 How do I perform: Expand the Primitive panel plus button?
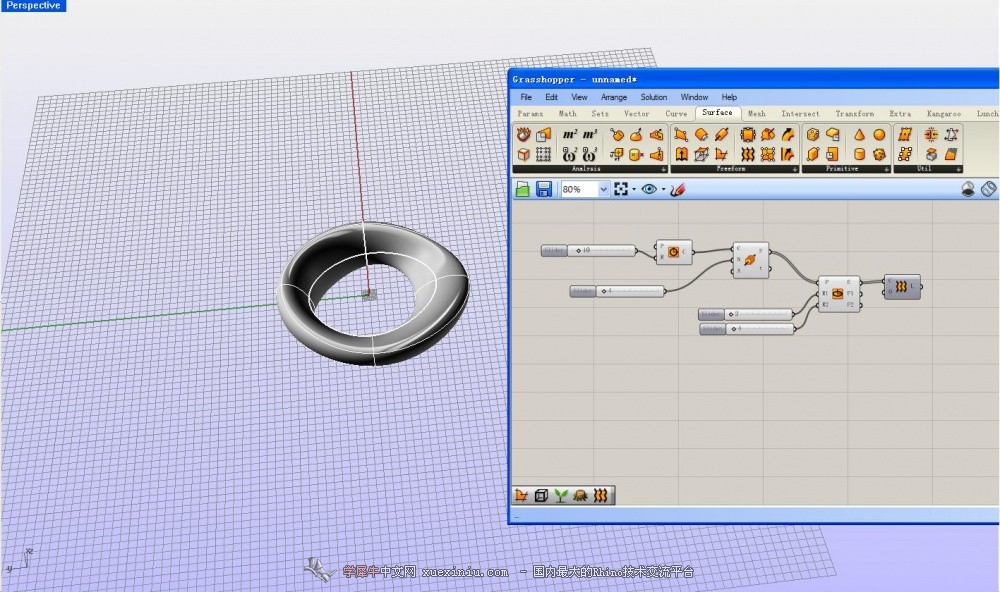(886, 169)
